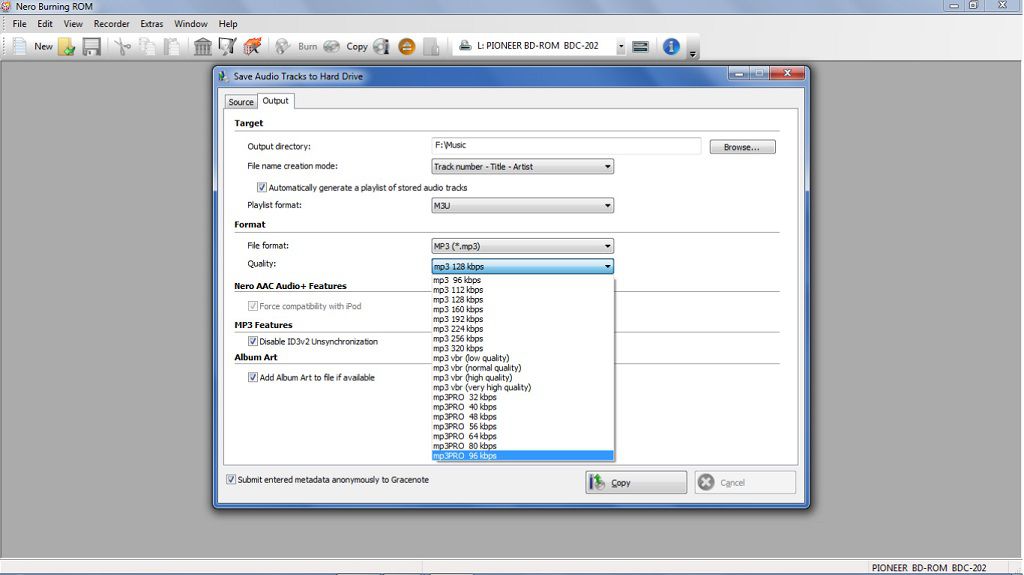
Task: Click the Browse... button
Action: point(742,147)
